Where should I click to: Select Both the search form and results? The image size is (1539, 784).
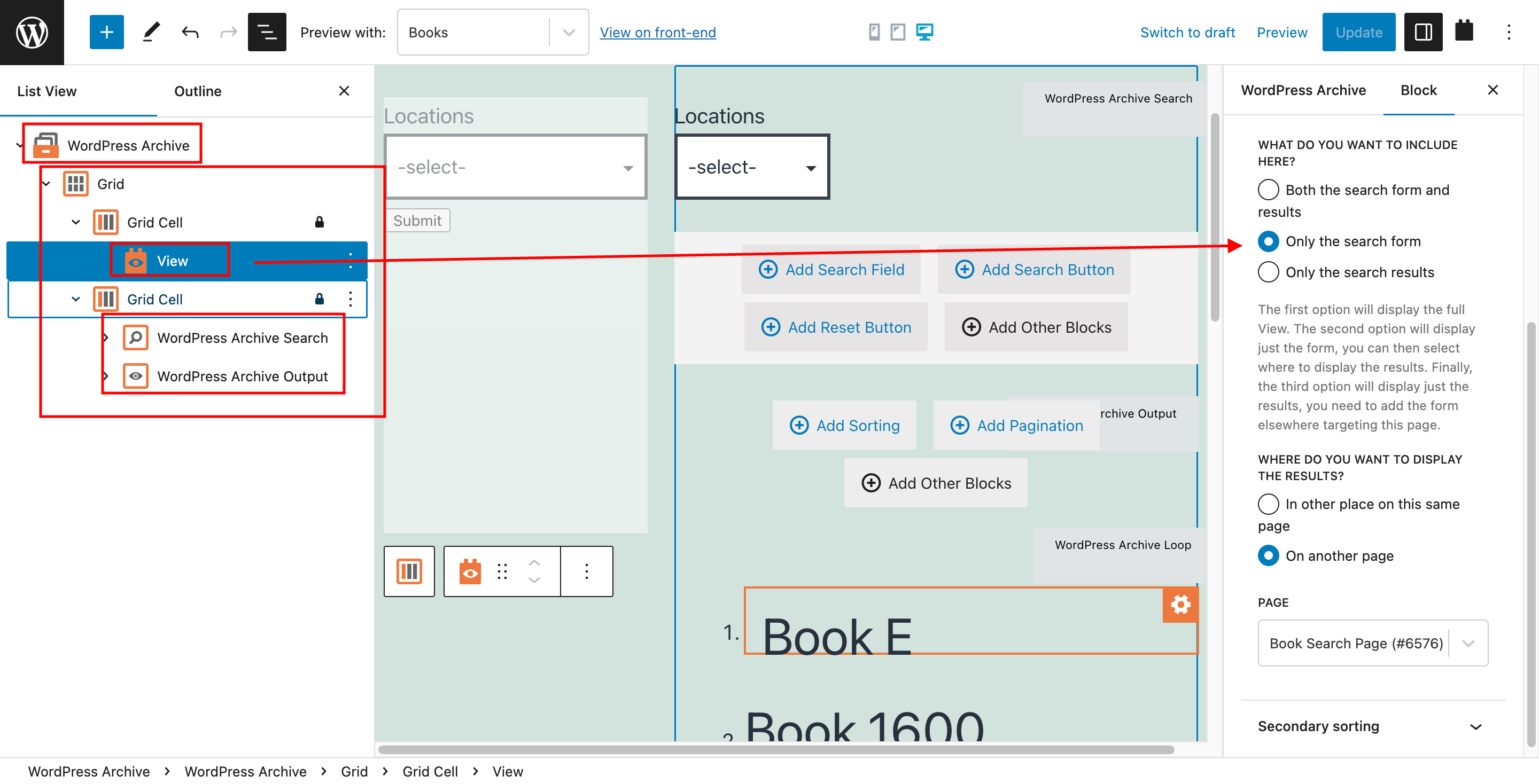1269,190
